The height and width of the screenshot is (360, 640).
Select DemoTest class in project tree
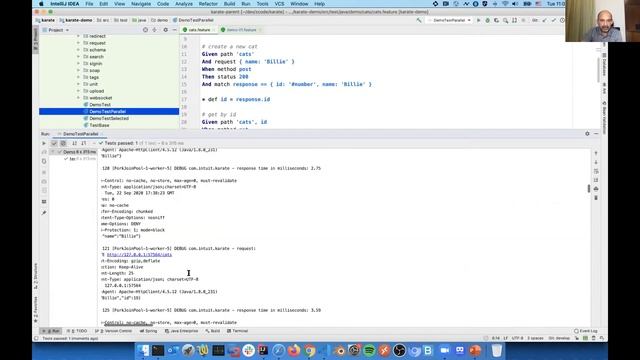100,104
